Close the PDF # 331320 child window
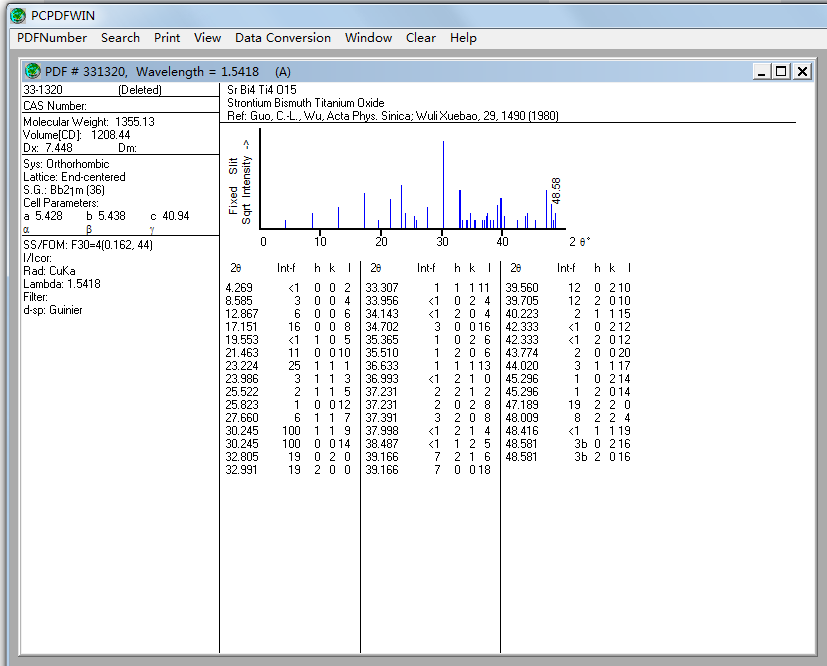 point(801,71)
